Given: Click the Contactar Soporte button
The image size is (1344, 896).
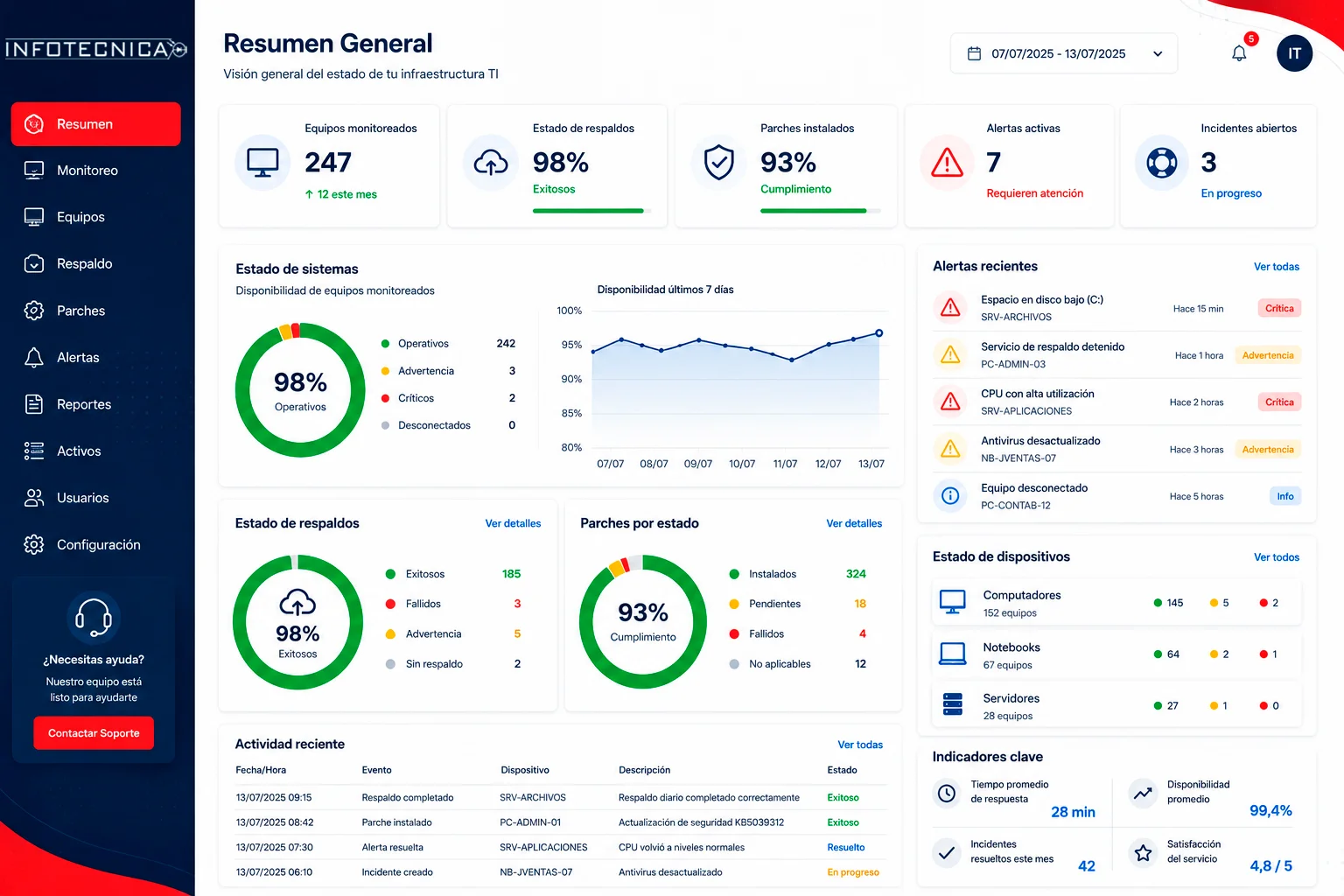Looking at the screenshot, I should [x=94, y=733].
